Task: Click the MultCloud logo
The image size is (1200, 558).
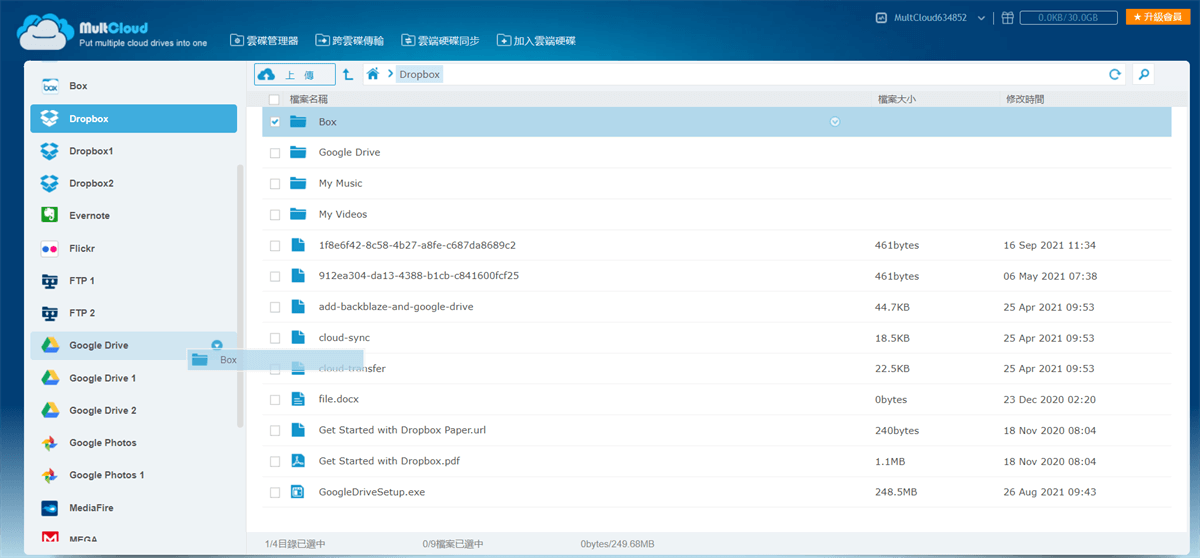Action: click(110, 31)
